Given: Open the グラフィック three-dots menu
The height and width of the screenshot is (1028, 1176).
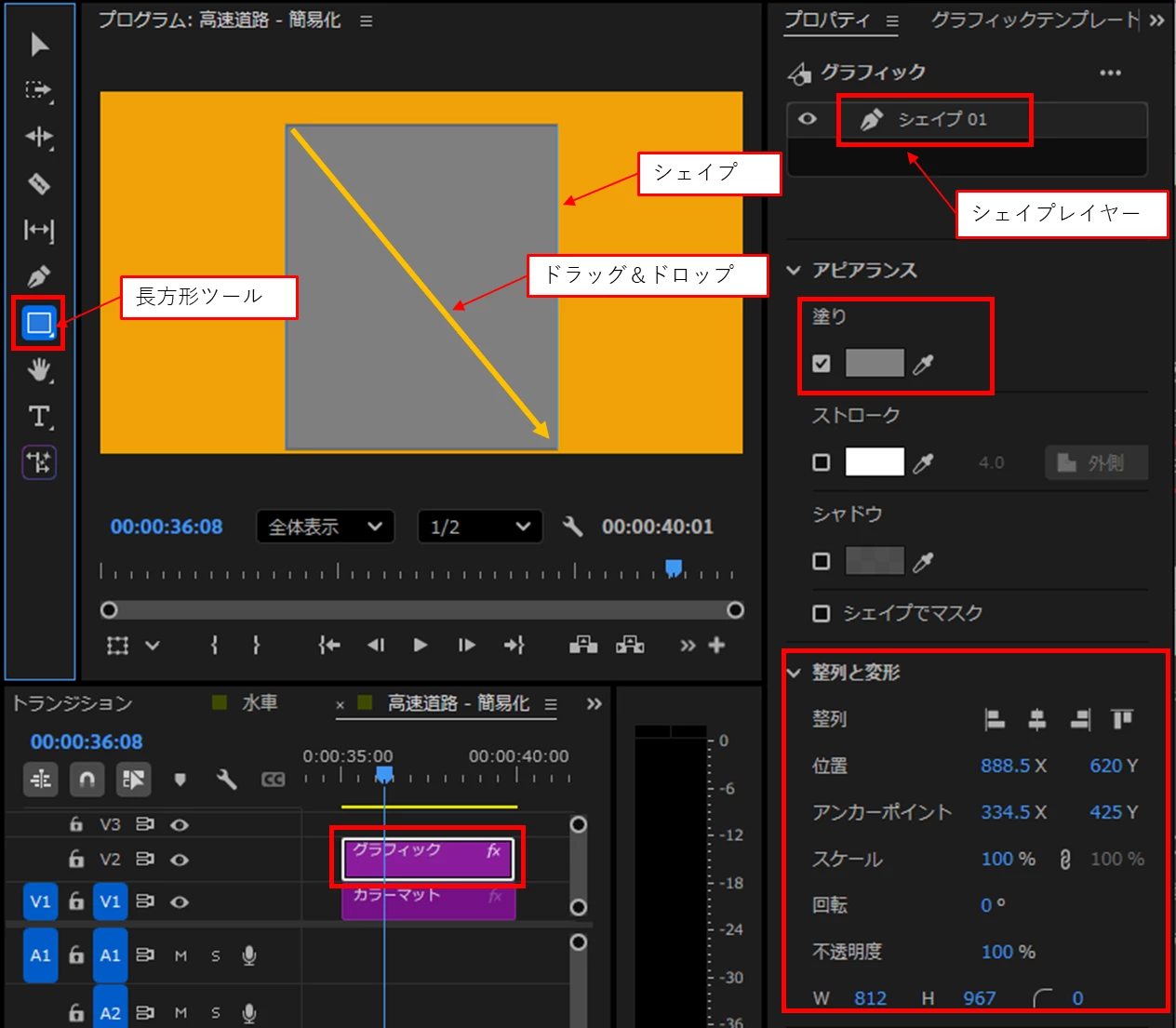Looking at the screenshot, I should (1110, 73).
